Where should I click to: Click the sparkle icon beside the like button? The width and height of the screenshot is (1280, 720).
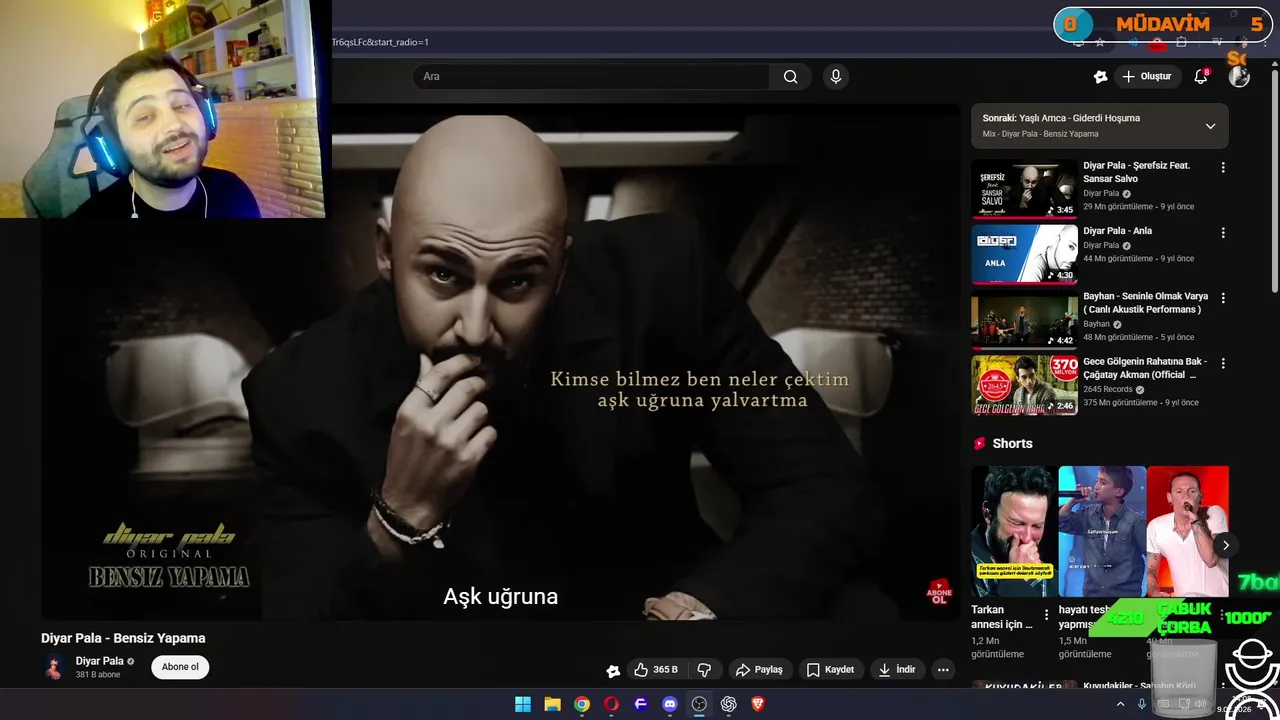(613, 671)
